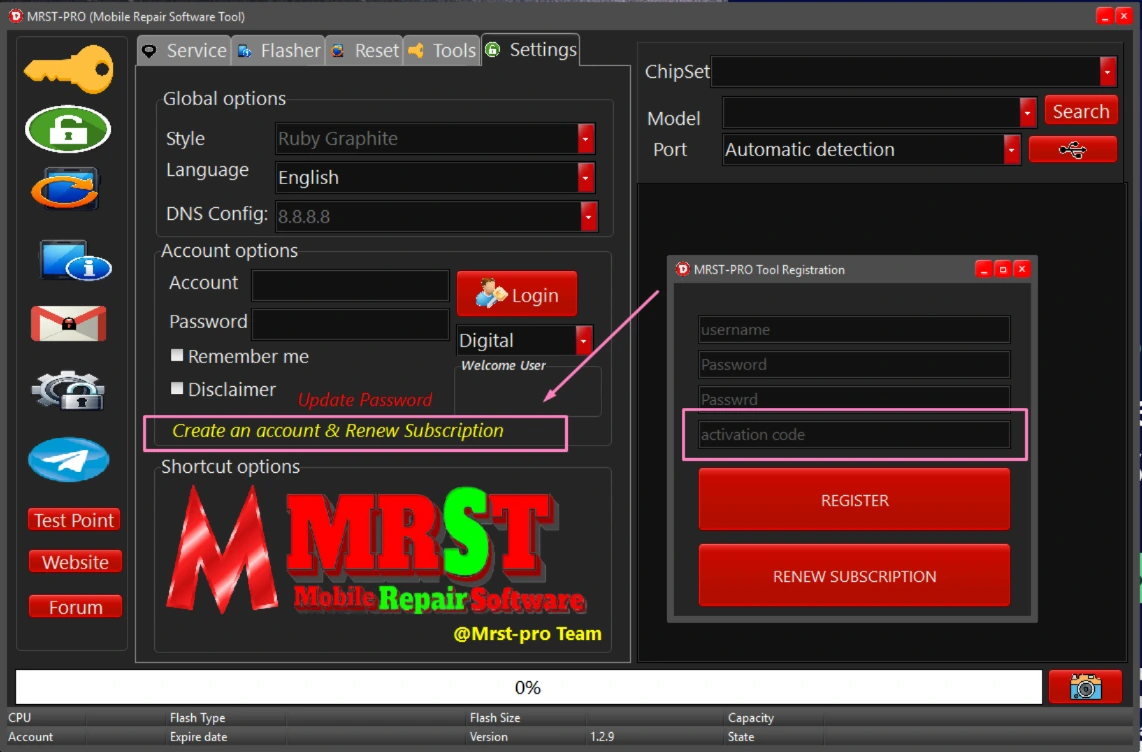Click Create an account & Renew Subscription link

click(x=338, y=430)
